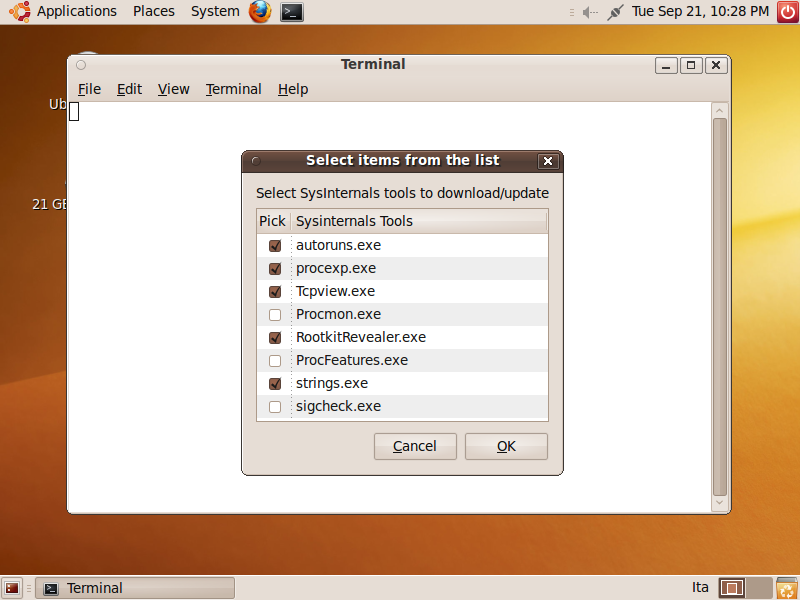Click the Show Desktop icon in bottom panel
The width and height of the screenshot is (800, 600).
12,588
